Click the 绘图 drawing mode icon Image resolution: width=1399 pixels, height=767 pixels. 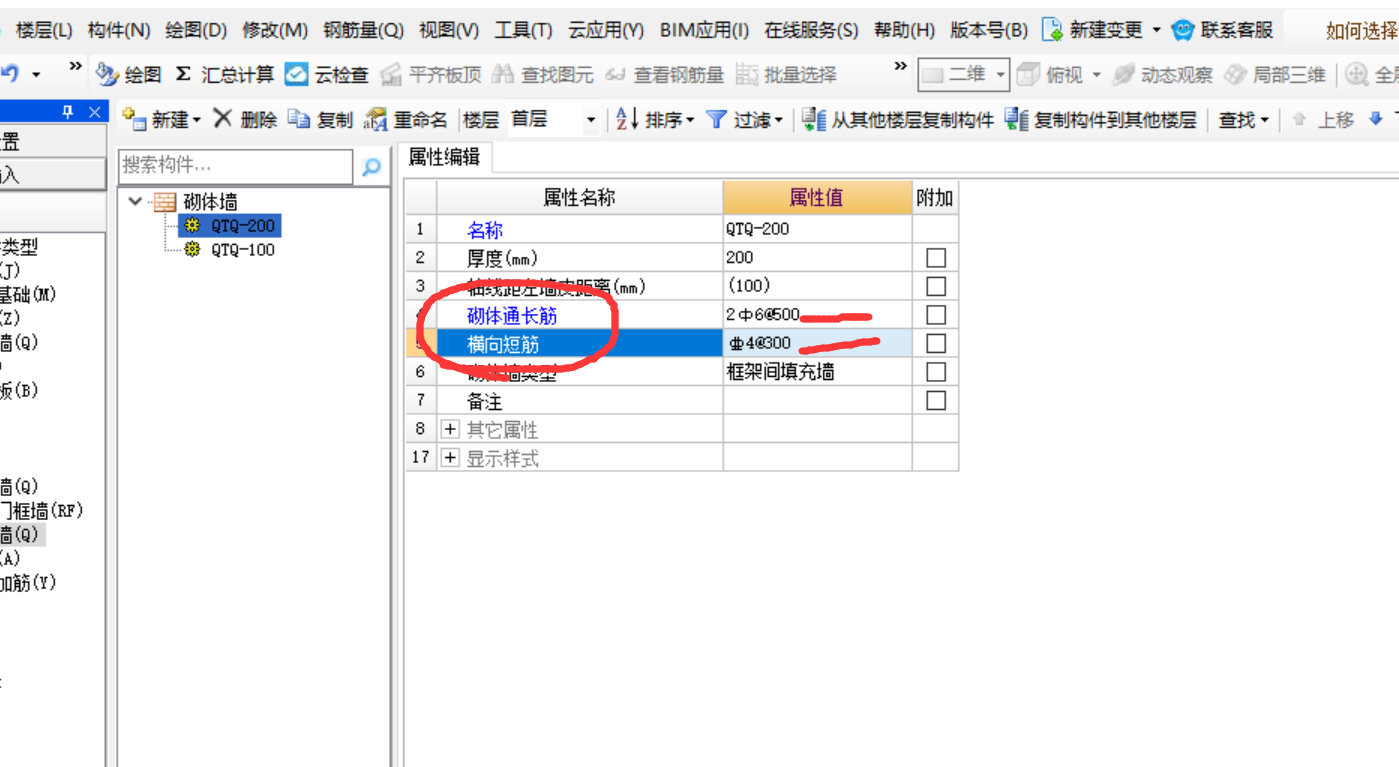(107, 74)
